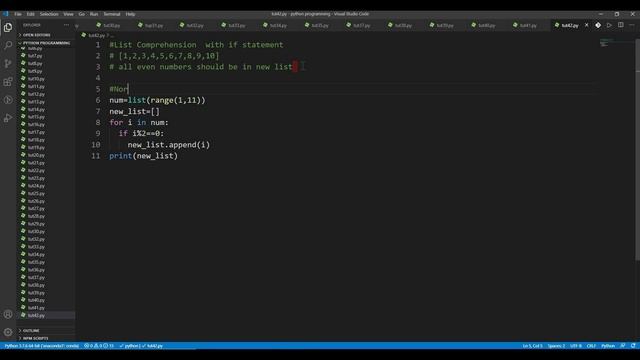
Task: Click the editor vertical scrollbar
Action: pos(637,149)
